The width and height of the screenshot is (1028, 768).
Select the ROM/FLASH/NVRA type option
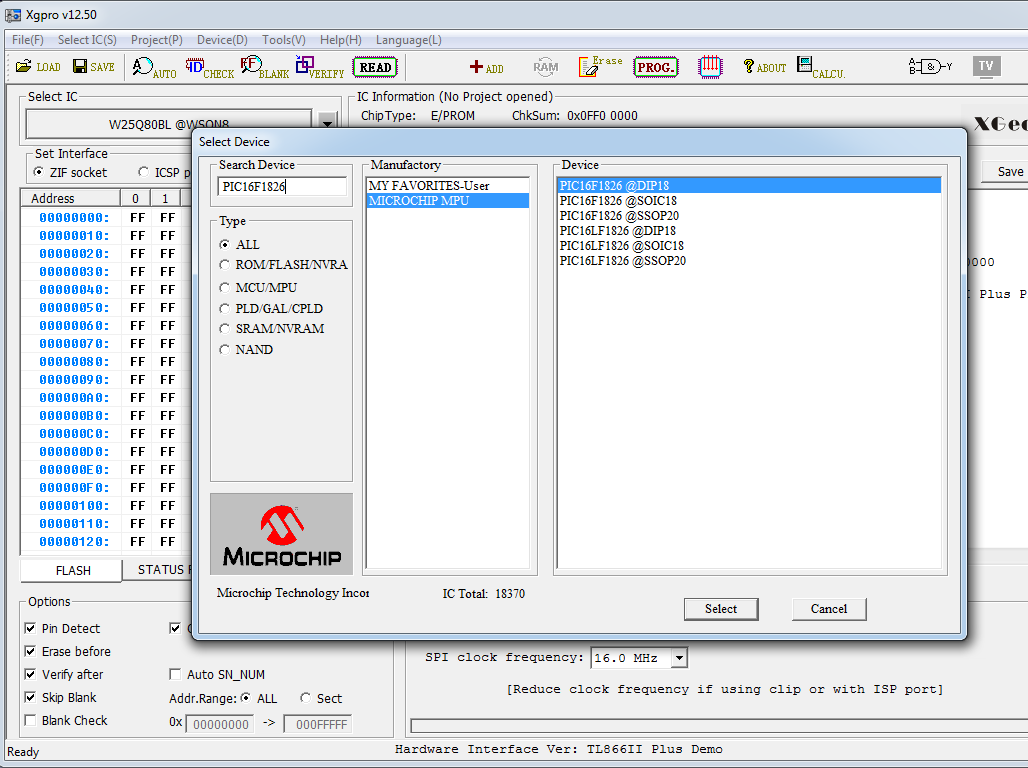[225, 265]
